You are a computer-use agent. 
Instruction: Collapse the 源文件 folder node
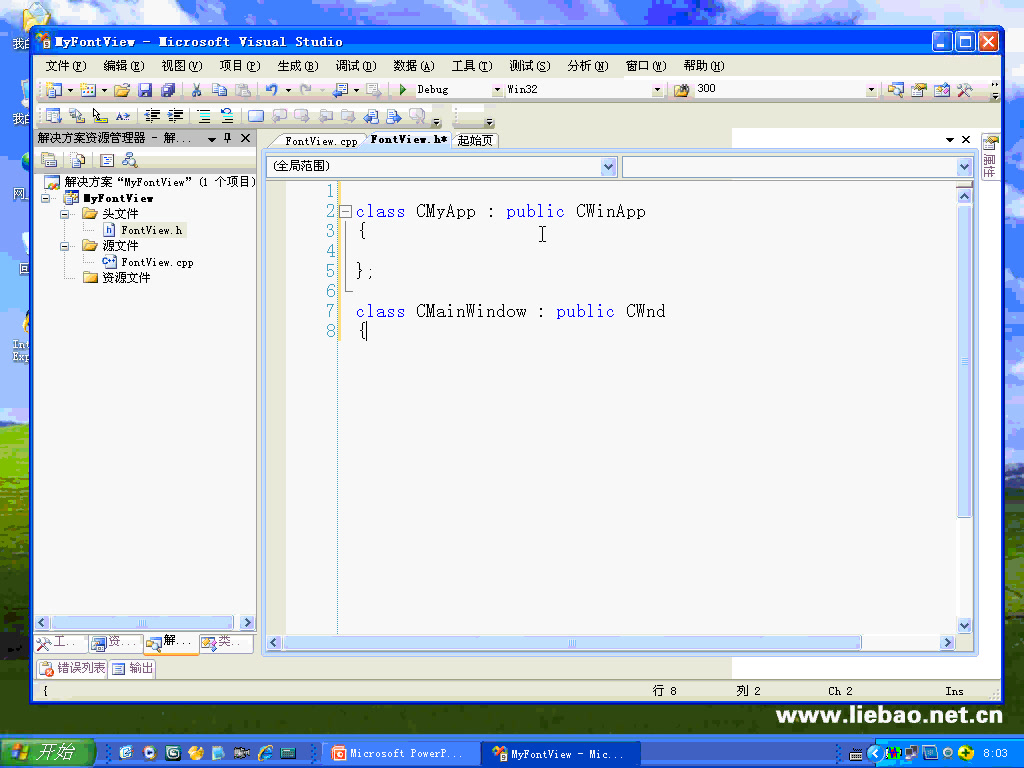click(x=64, y=246)
